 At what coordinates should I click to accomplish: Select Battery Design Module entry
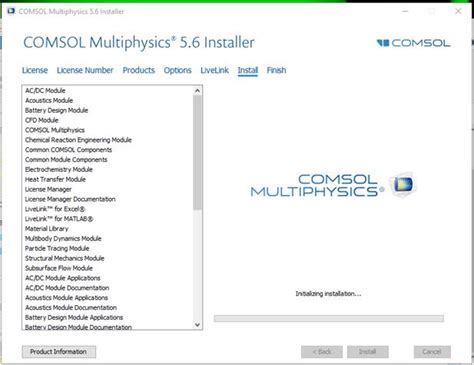pos(56,110)
